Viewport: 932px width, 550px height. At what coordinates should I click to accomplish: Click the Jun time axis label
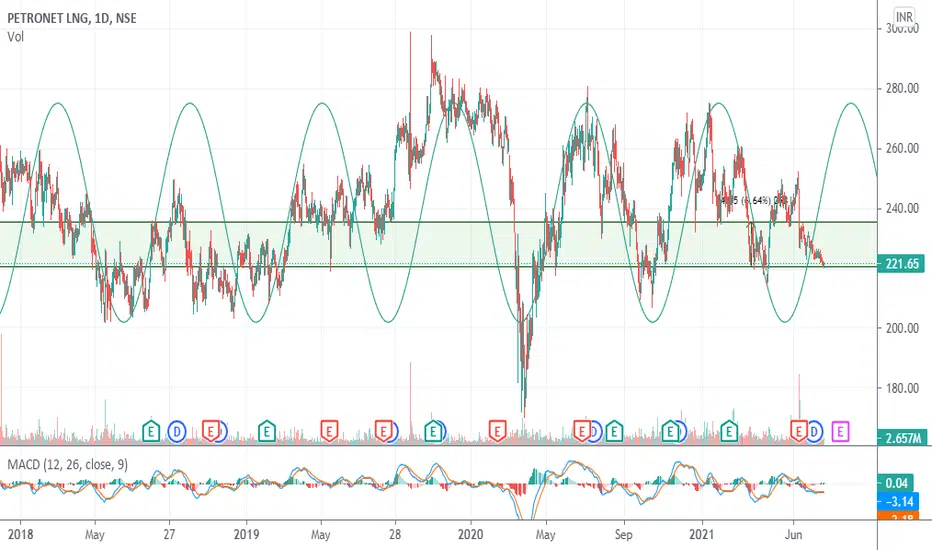coord(793,535)
